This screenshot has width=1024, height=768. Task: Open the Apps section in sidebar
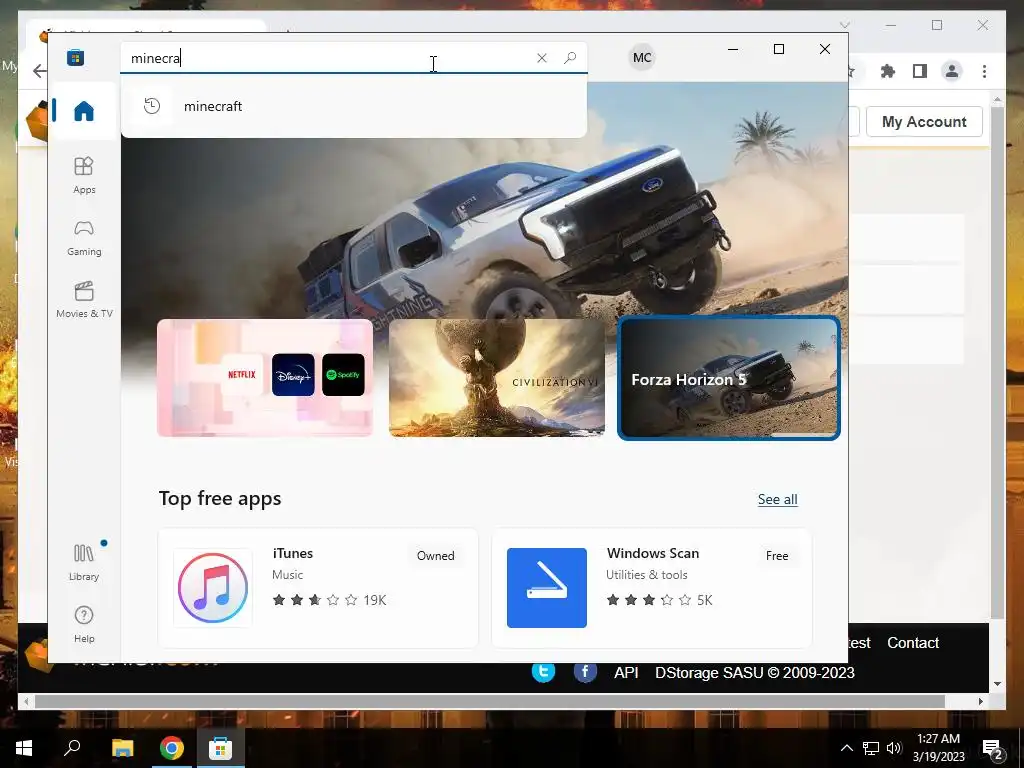[84, 176]
